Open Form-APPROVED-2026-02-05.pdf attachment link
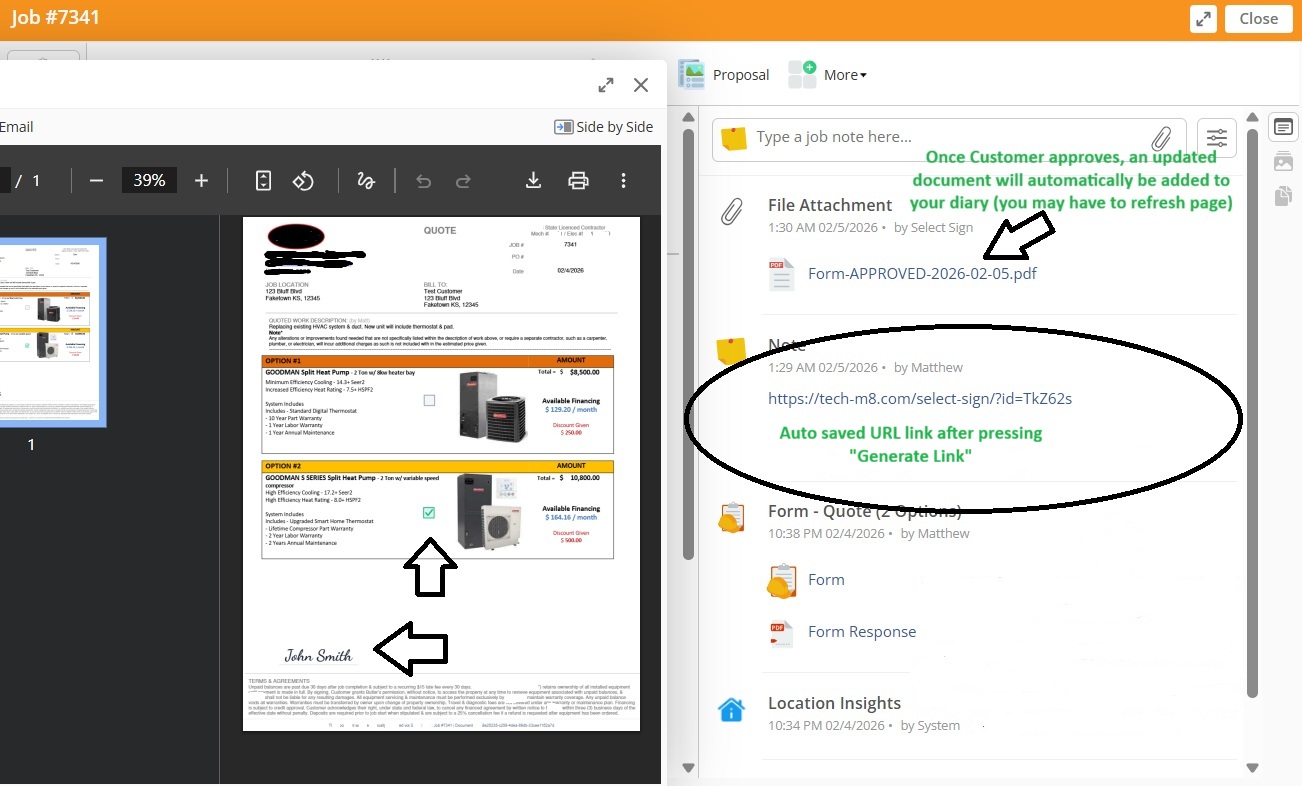1302x786 pixels. [922, 273]
